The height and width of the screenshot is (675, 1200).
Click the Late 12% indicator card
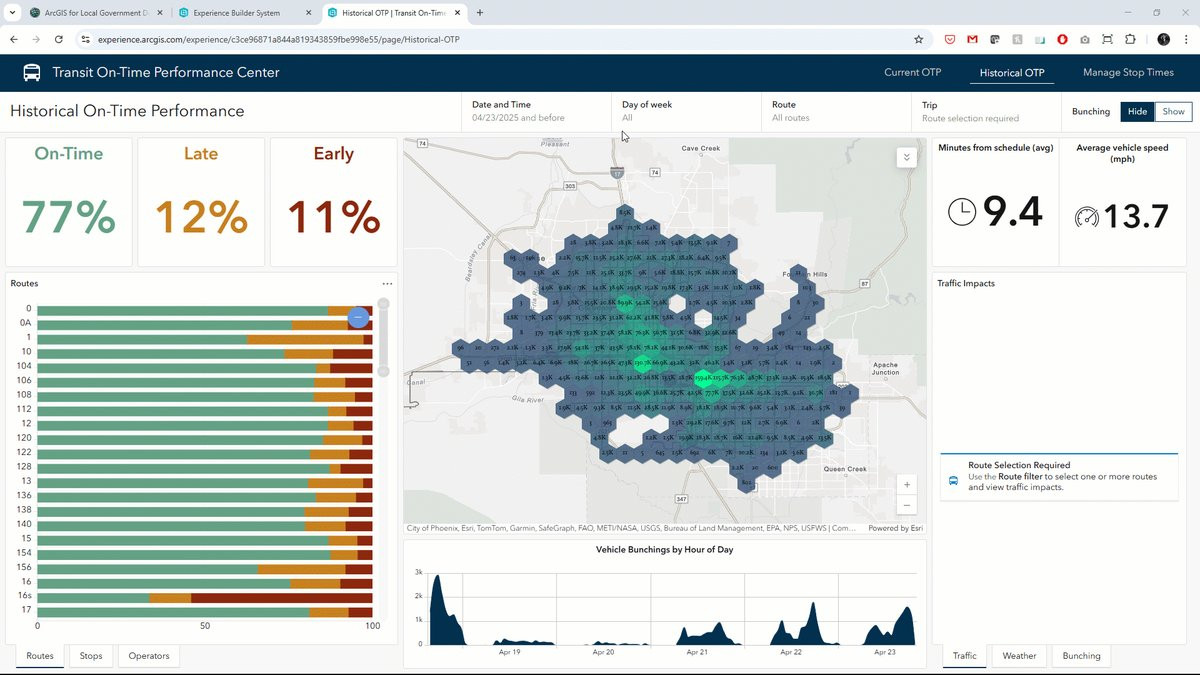[201, 202]
